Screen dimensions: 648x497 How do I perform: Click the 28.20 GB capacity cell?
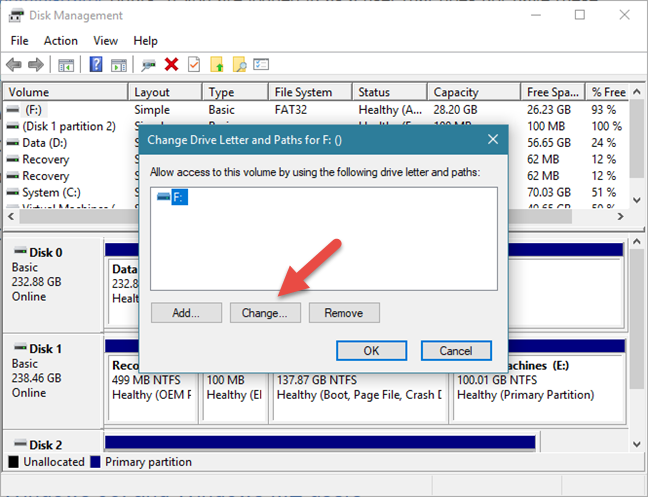[x=455, y=110]
